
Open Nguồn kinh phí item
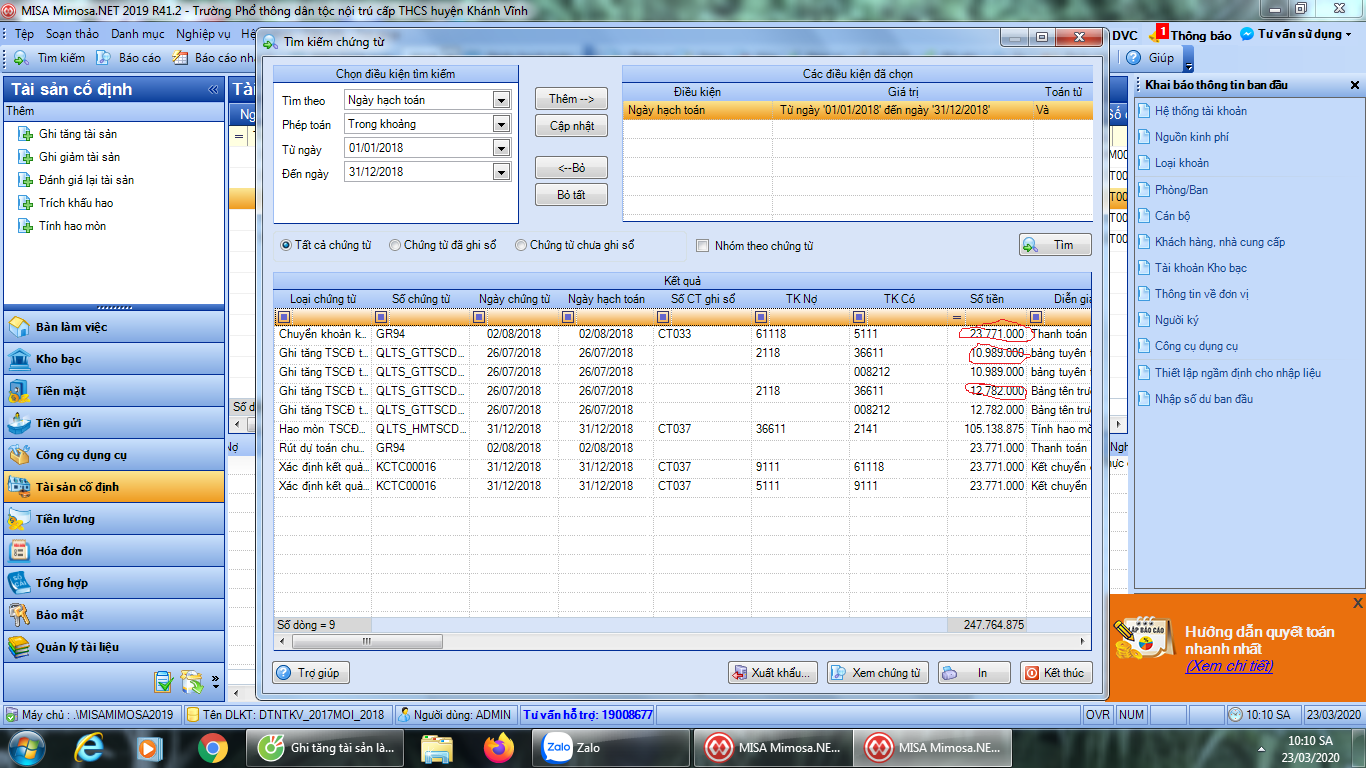1191,137
